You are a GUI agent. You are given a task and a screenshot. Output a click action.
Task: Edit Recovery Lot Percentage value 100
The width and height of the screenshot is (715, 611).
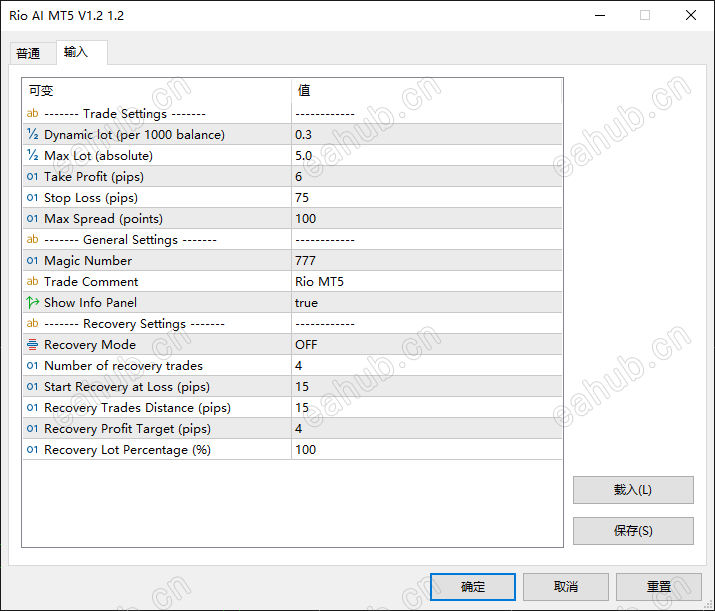[x=426, y=450]
